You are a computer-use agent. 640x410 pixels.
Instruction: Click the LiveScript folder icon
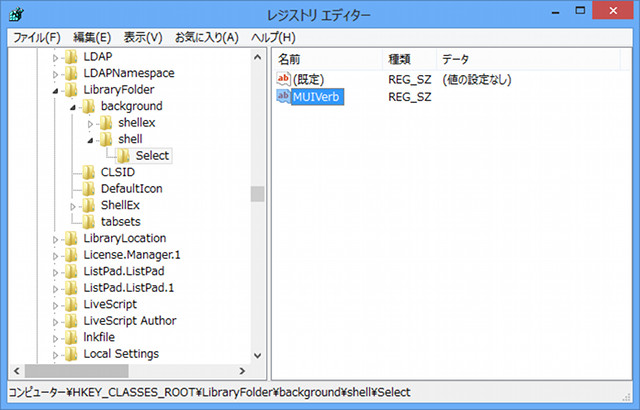coord(71,305)
